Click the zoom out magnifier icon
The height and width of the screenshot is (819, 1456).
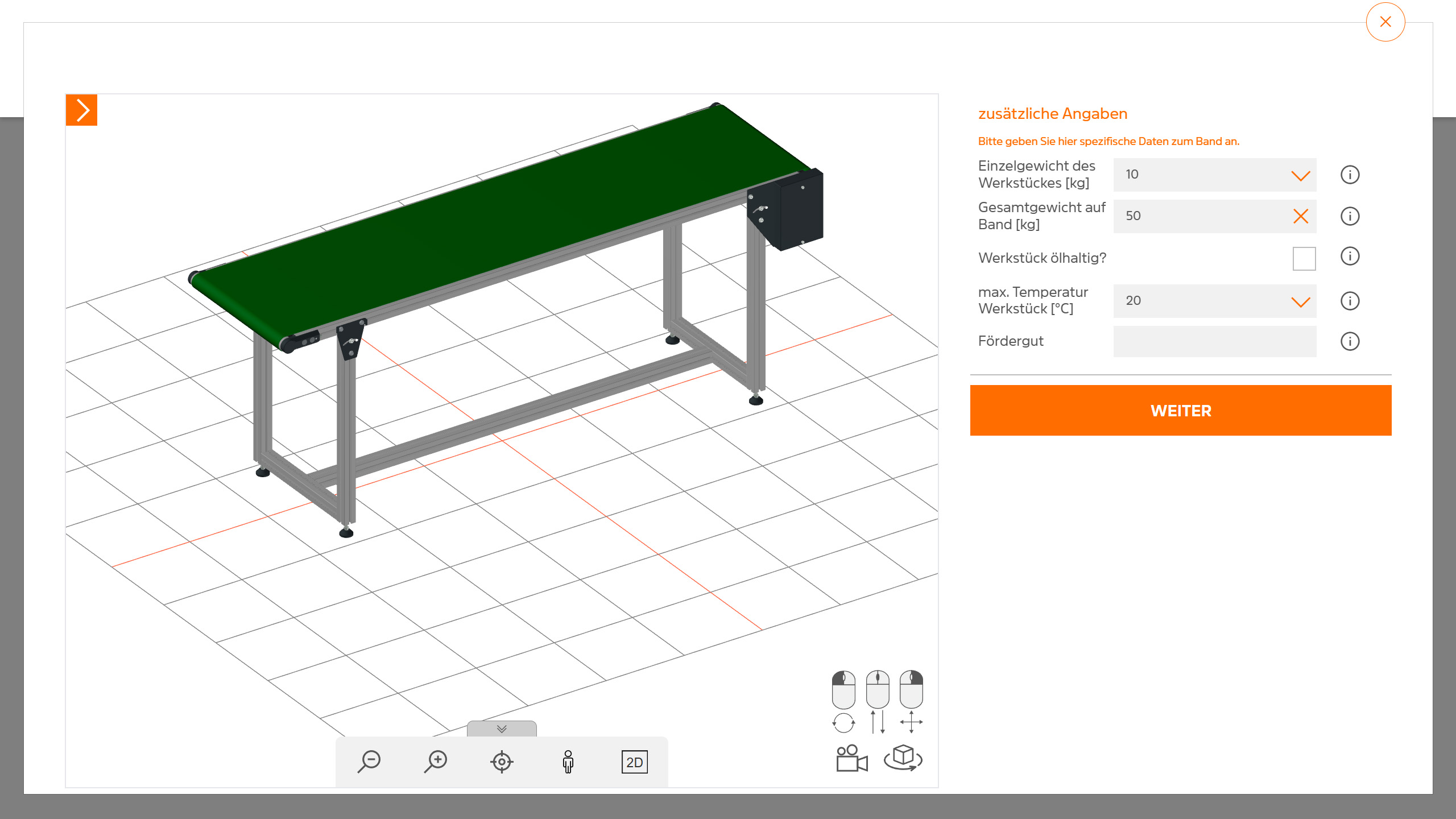click(x=370, y=762)
